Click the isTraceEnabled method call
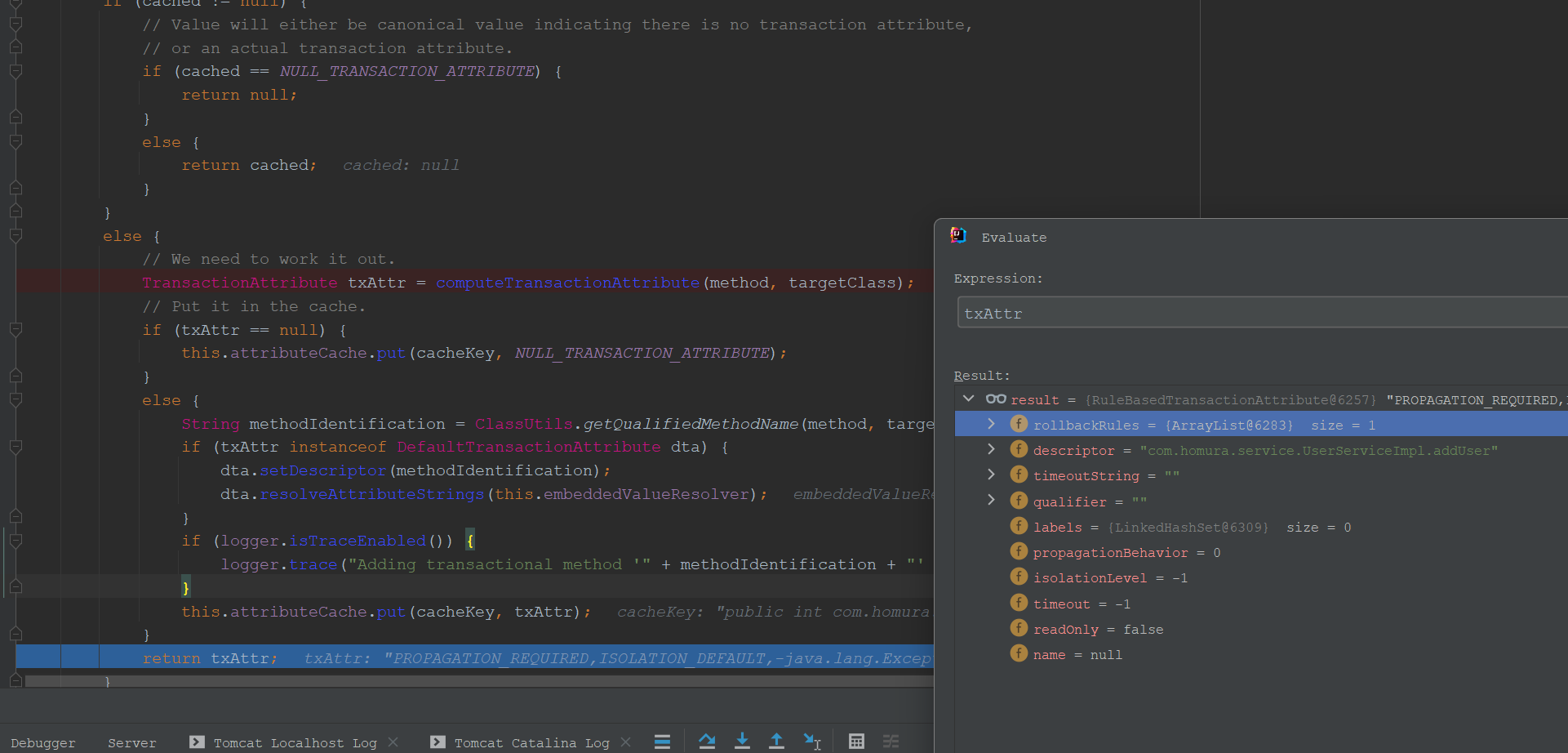Screen dimensions: 1568x753 (x=358, y=541)
